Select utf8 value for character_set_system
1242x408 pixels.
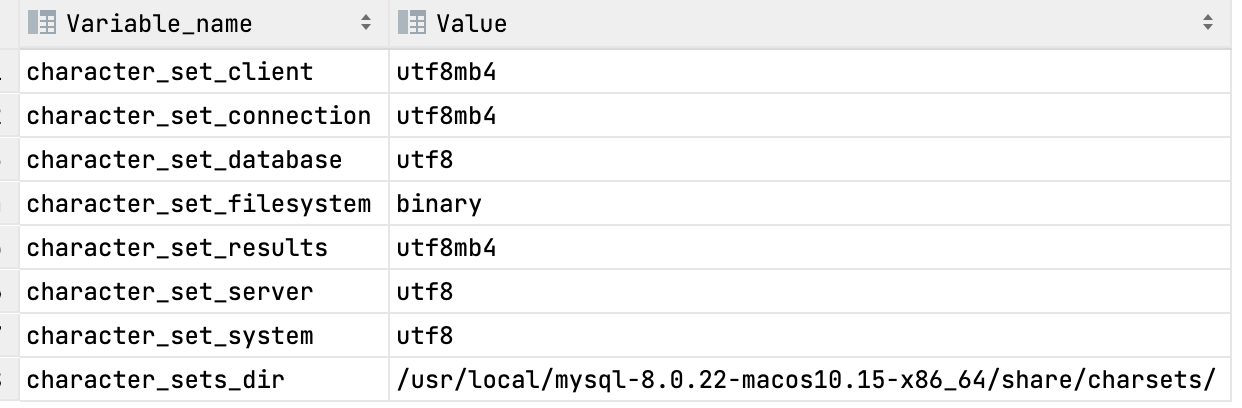425,336
